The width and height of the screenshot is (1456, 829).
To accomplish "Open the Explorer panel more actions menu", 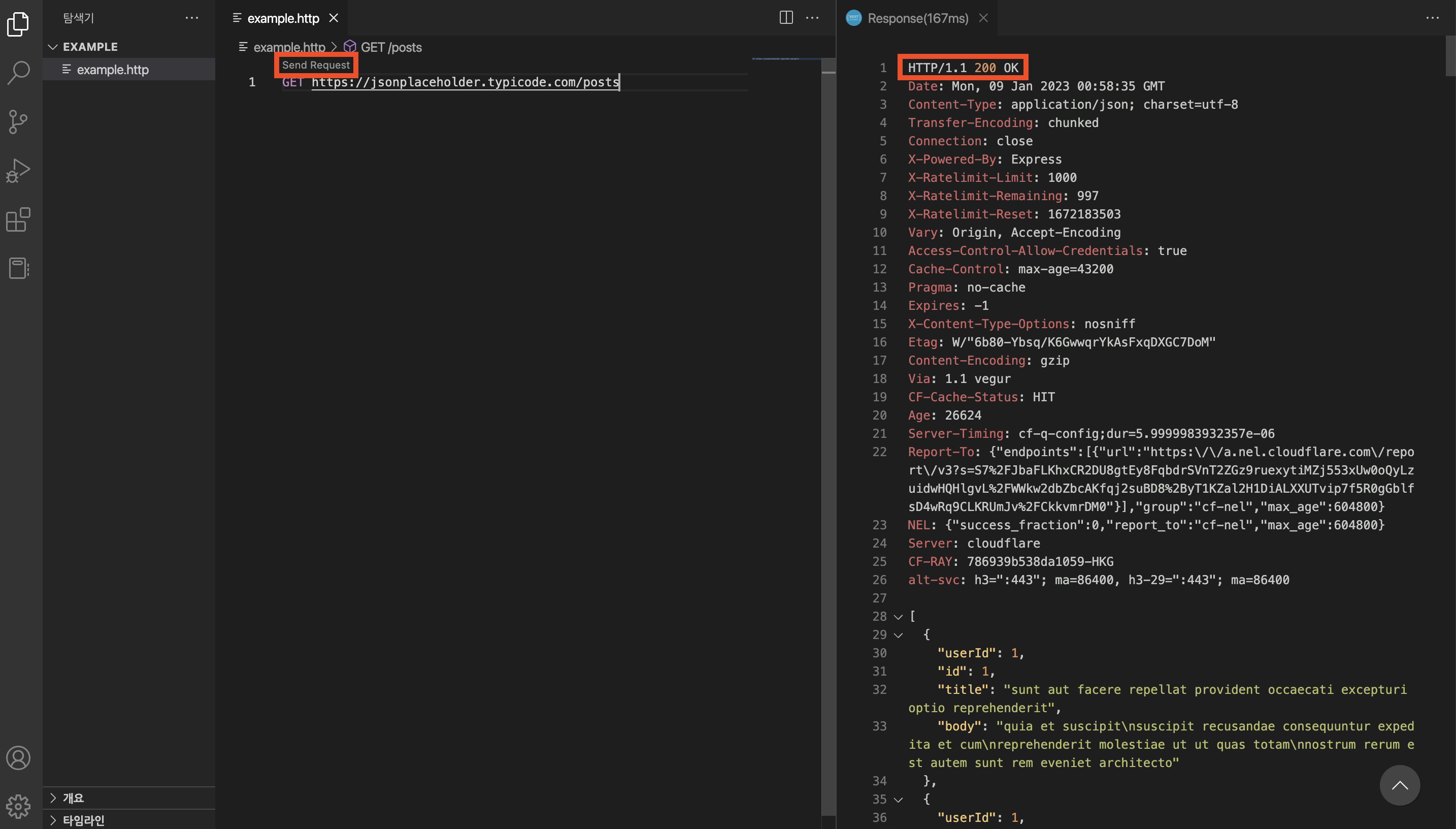I will coord(192,18).
